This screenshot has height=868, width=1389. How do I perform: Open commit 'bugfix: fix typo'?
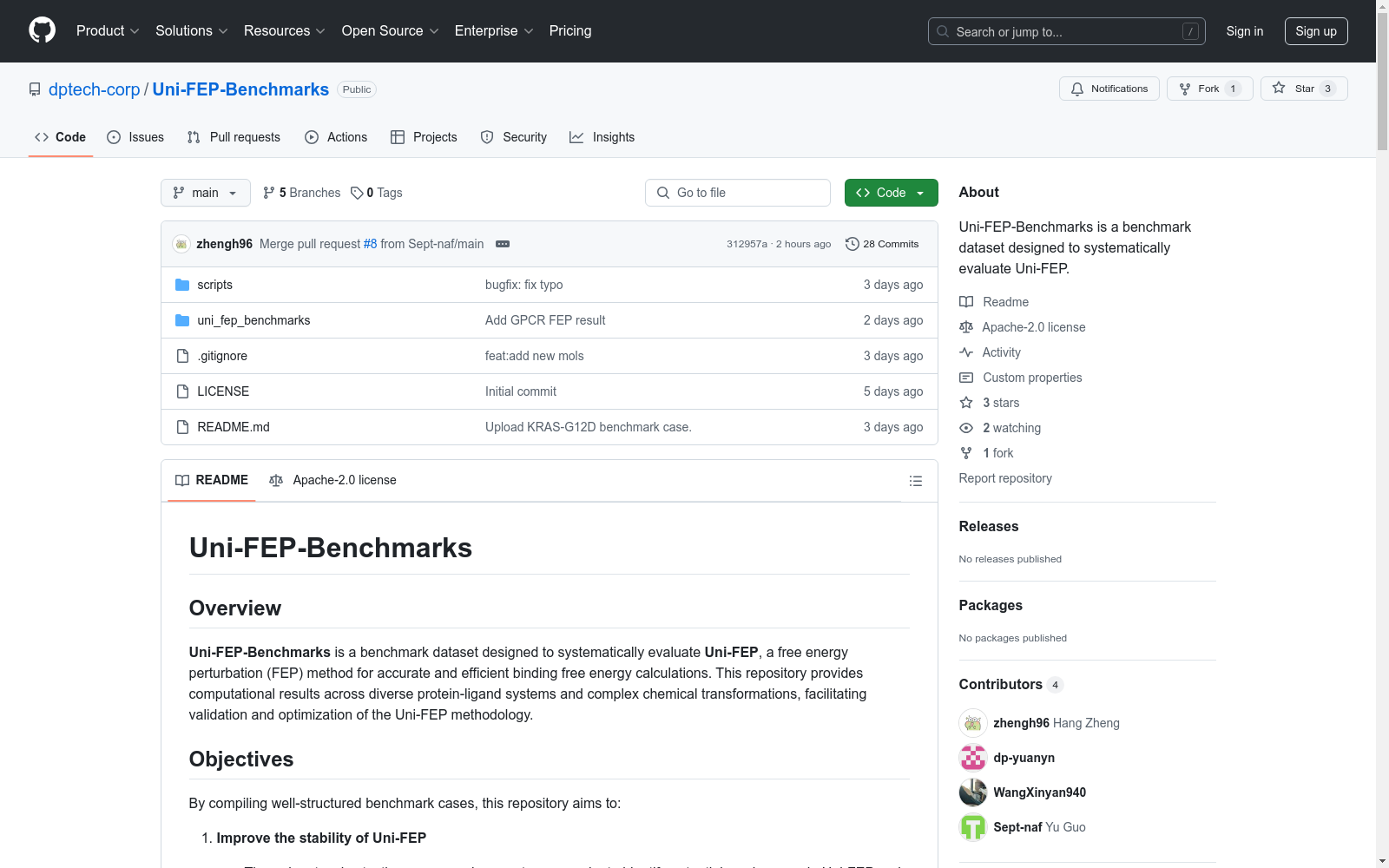[x=523, y=285]
